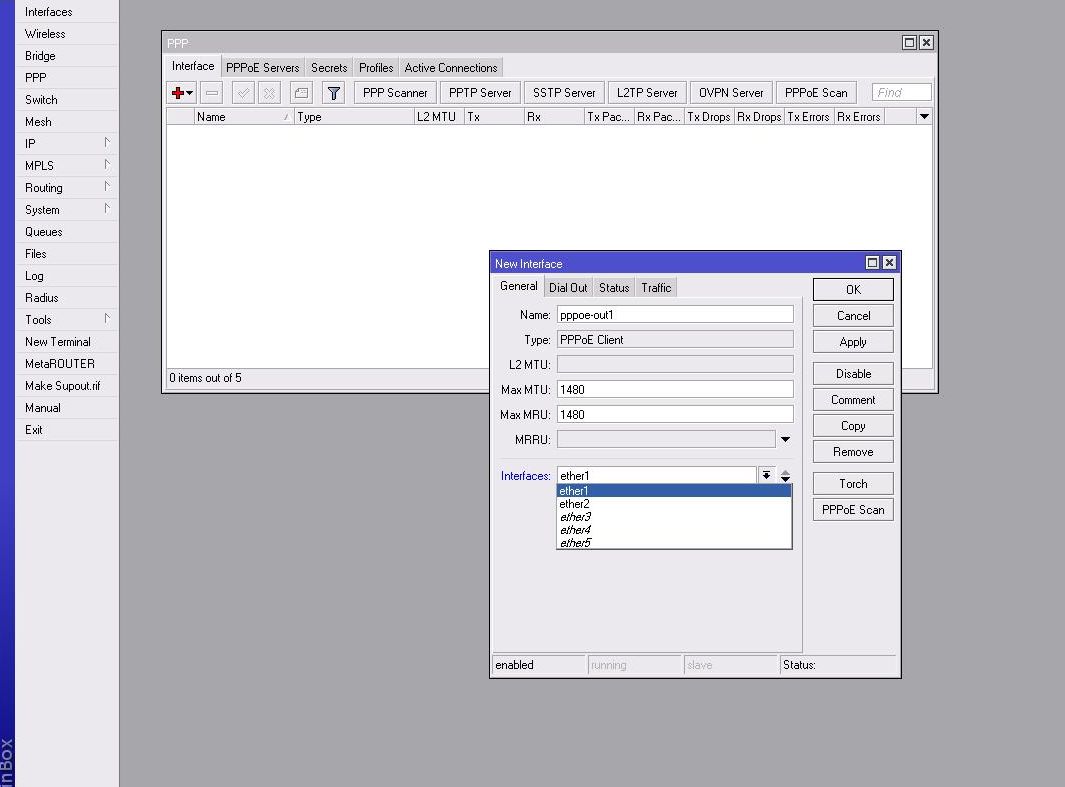The width and height of the screenshot is (1065, 787).
Task: Select ether1 from the interface list
Action: pos(674,491)
